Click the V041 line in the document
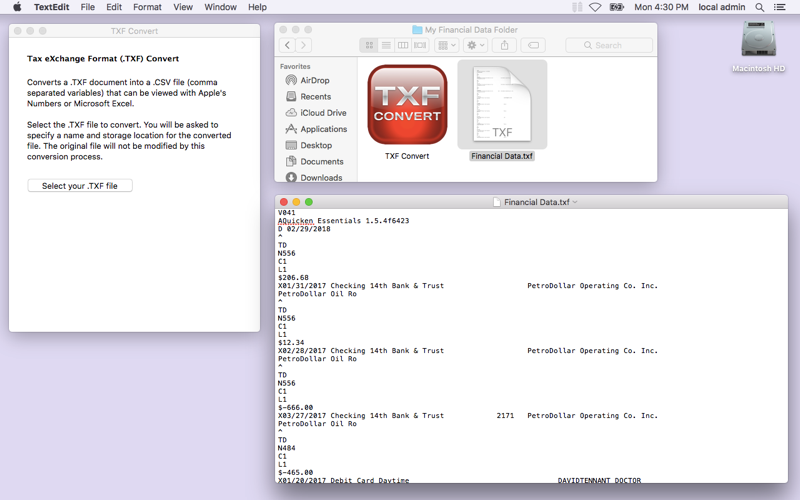This screenshot has height=500, width=800. tap(286, 212)
